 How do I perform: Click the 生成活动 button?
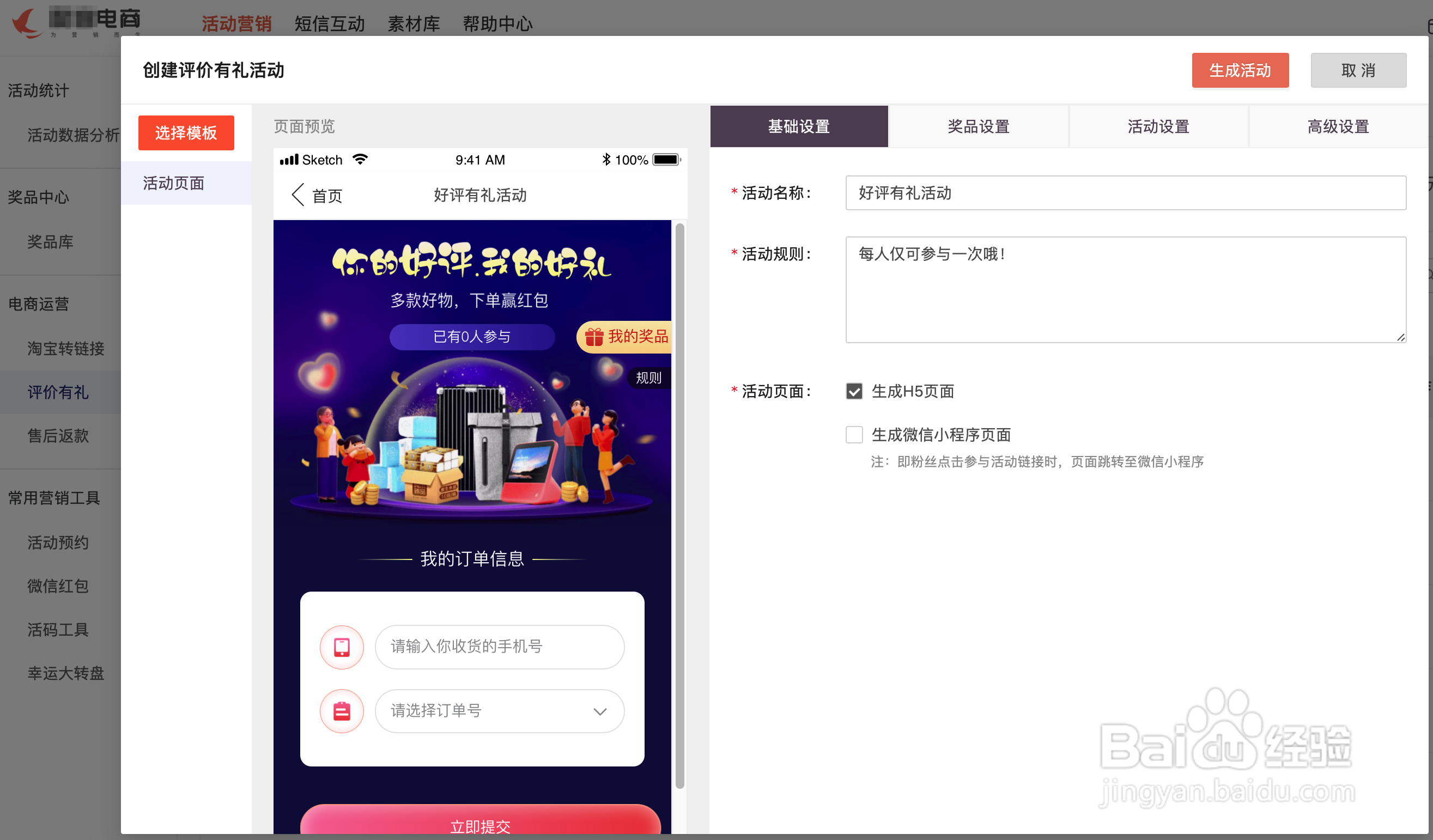(x=1240, y=70)
